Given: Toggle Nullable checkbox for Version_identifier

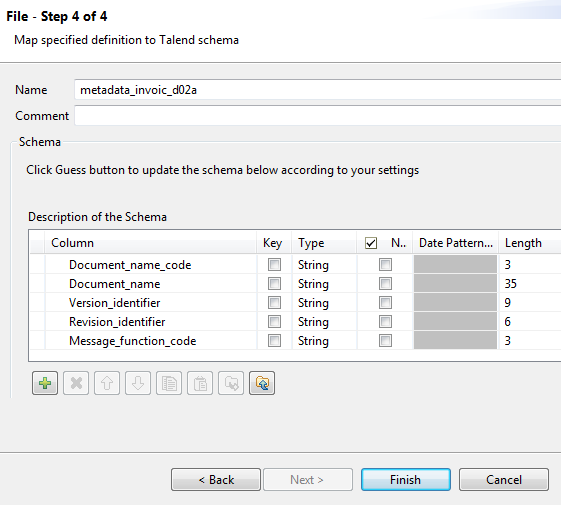Looking at the screenshot, I should point(385,303).
